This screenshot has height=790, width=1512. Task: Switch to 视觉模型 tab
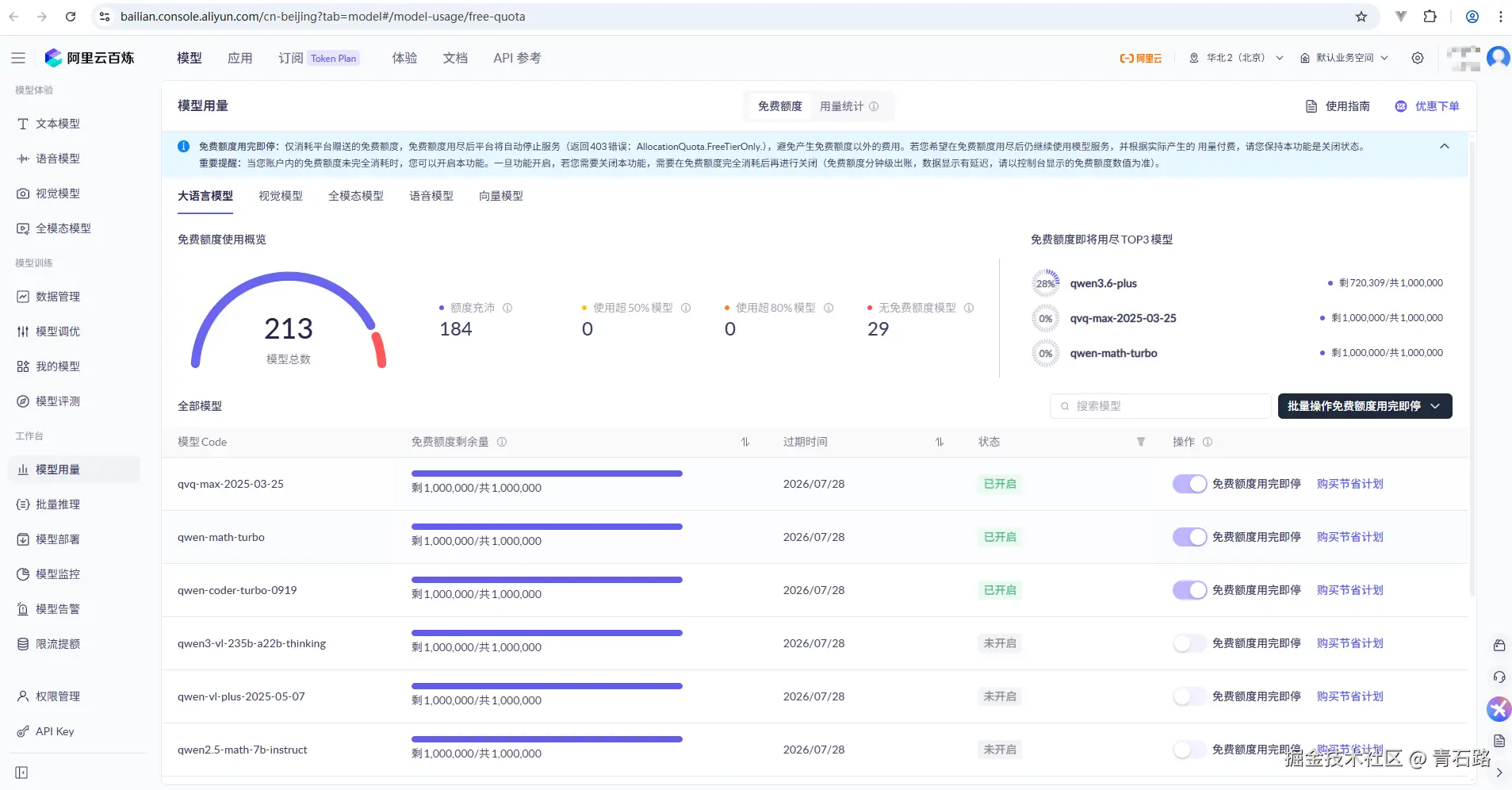pyautogui.click(x=281, y=196)
